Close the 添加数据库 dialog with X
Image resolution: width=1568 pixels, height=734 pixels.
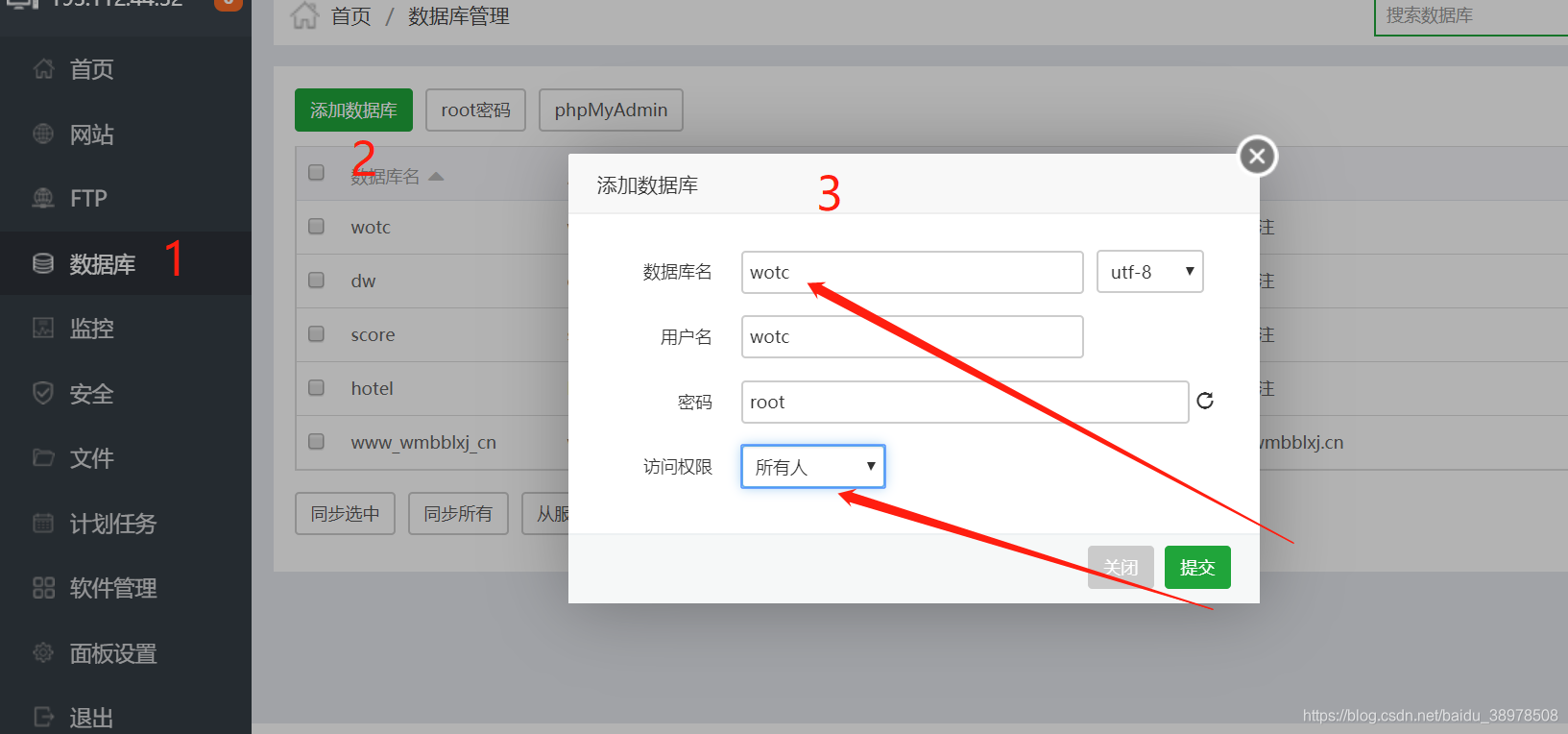coord(1257,156)
